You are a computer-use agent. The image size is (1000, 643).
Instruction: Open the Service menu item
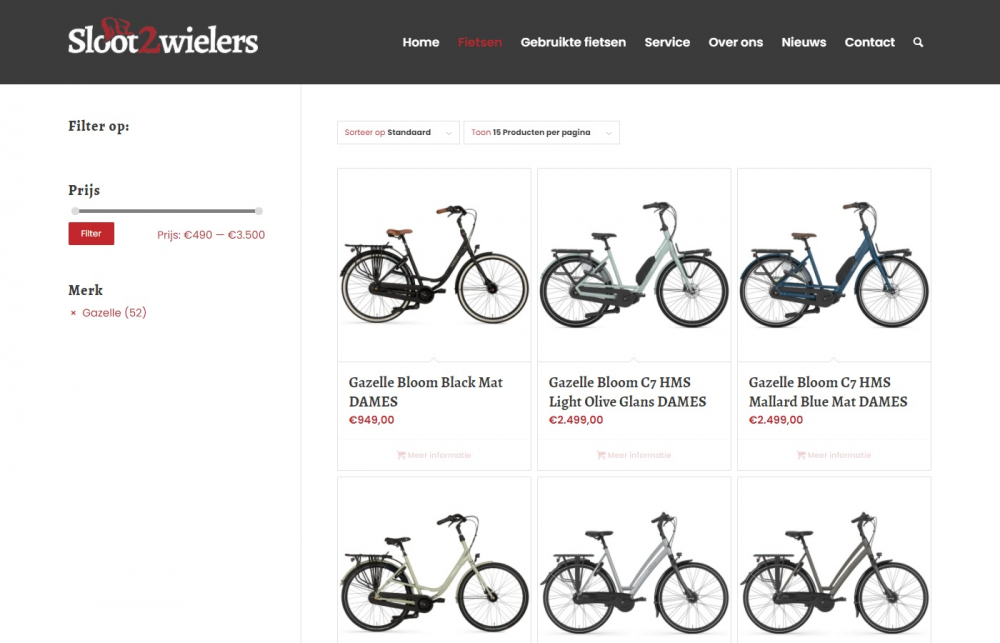[x=667, y=42]
